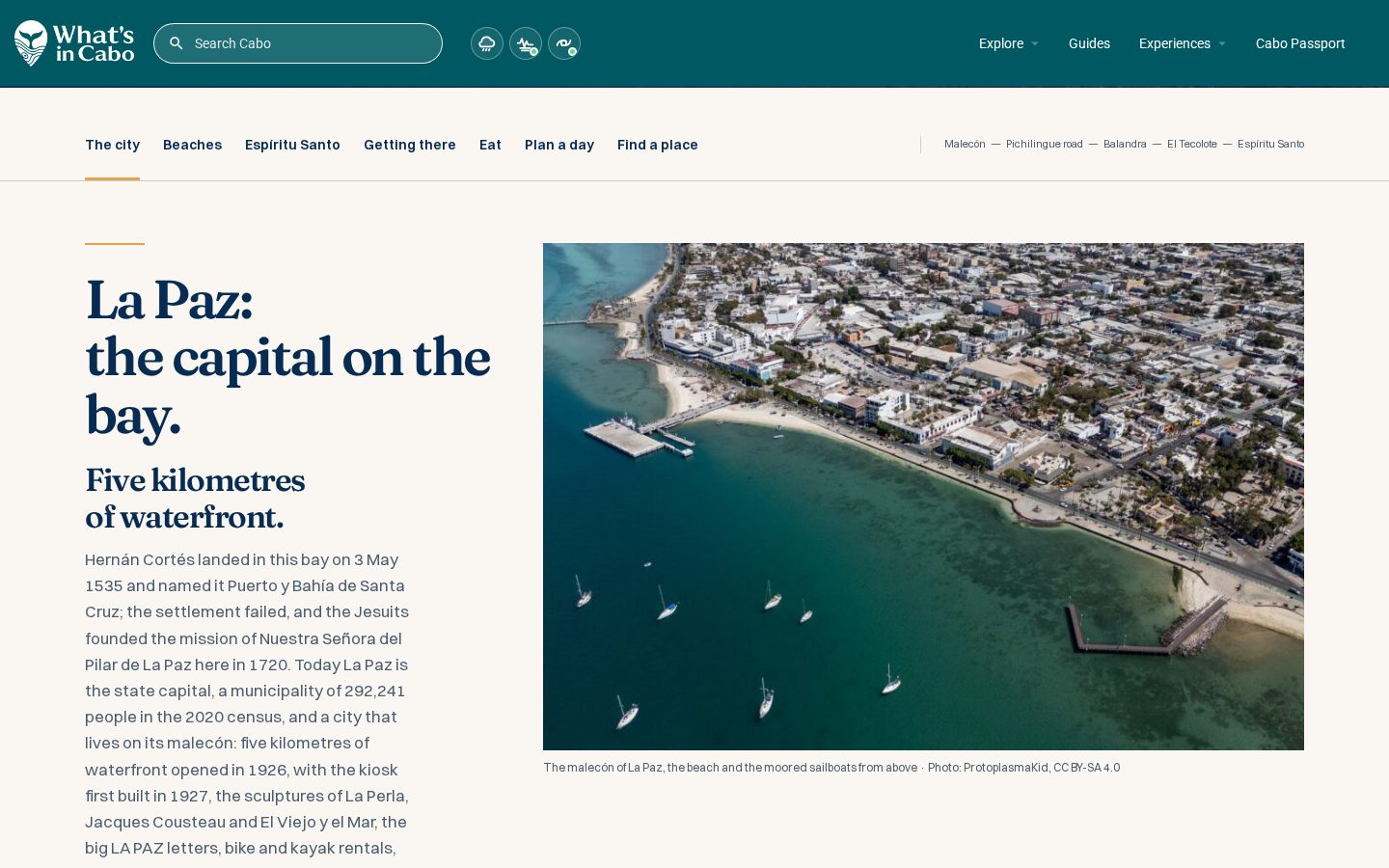Open the Getting there tab
This screenshot has height=868, width=1389.
409,145
